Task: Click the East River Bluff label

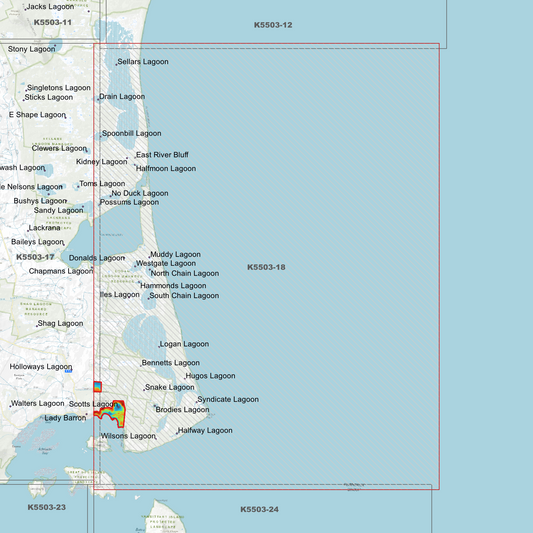Action: coord(162,155)
